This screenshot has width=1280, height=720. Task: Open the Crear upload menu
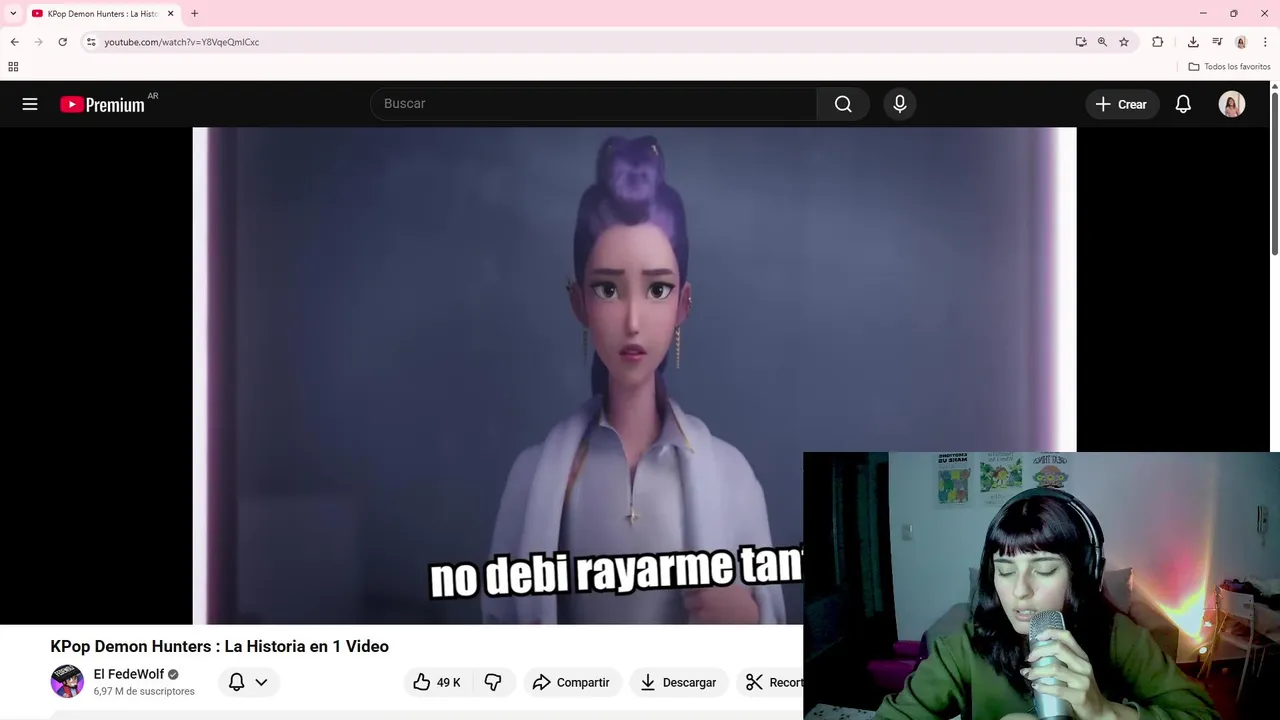click(1121, 104)
